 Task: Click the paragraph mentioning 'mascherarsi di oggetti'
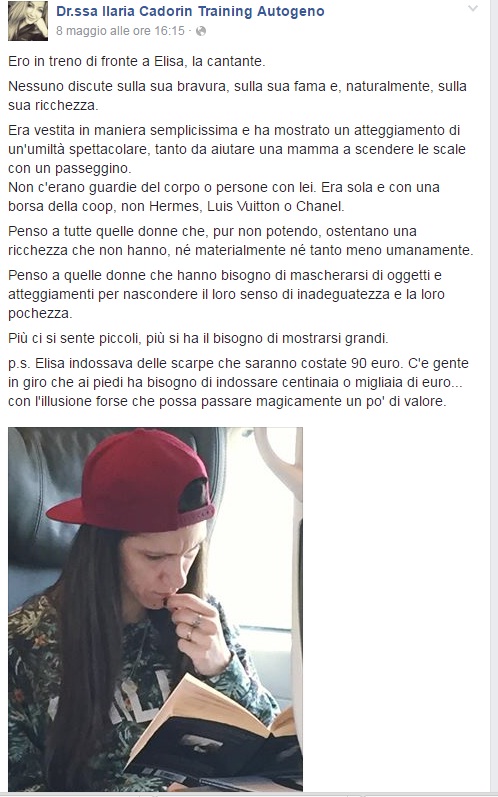226,294
